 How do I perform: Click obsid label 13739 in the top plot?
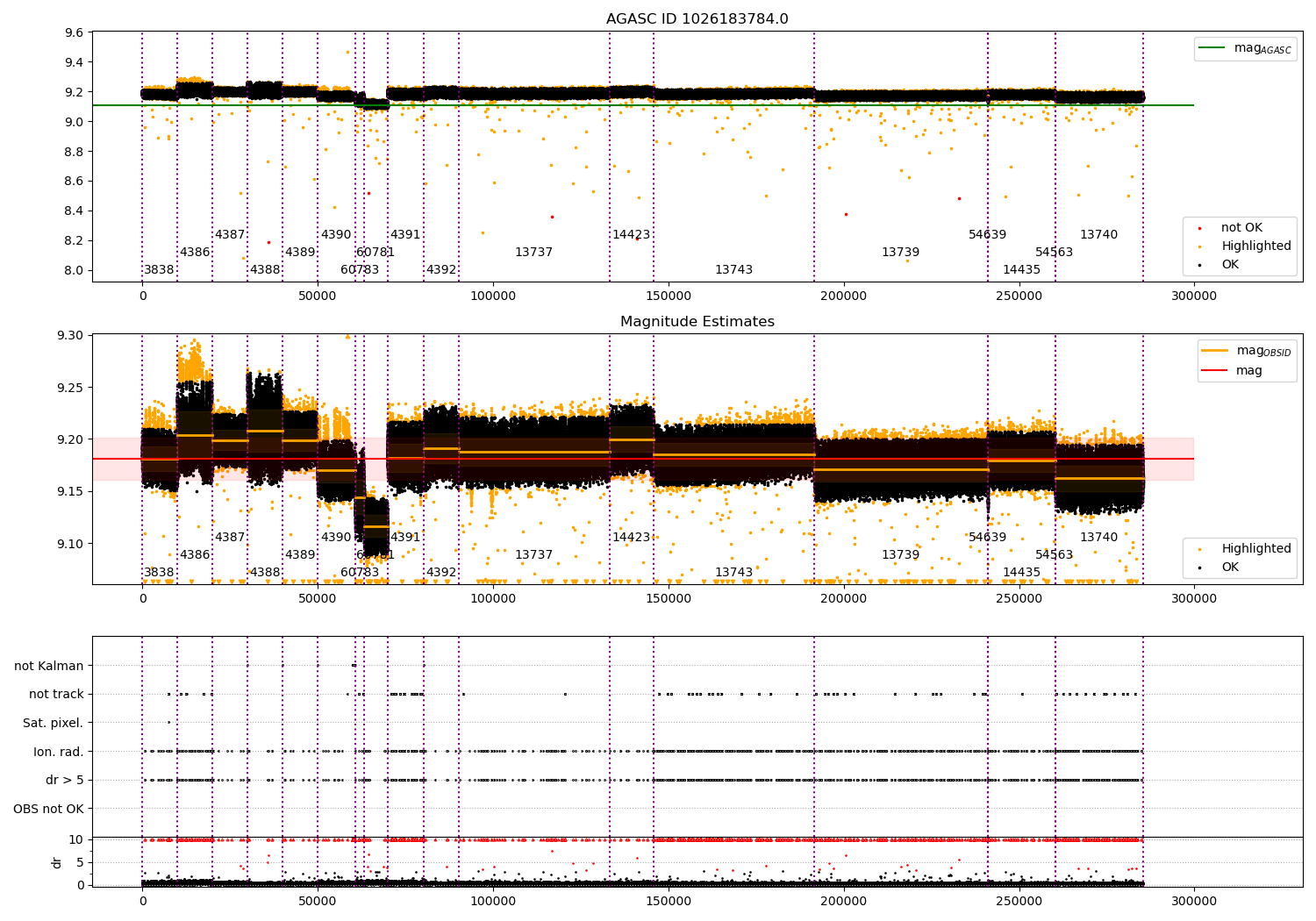(x=900, y=252)
